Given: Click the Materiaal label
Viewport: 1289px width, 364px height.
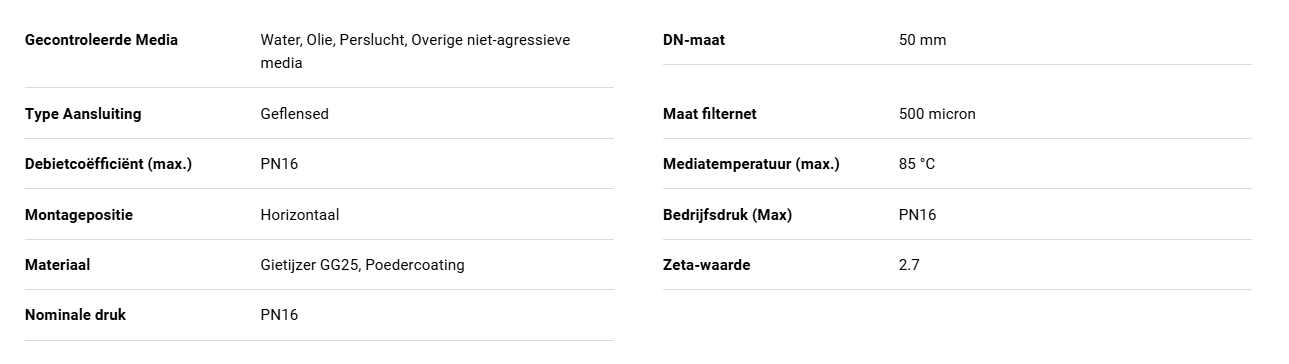Looking at the screenshot, I should click(58, 265).
